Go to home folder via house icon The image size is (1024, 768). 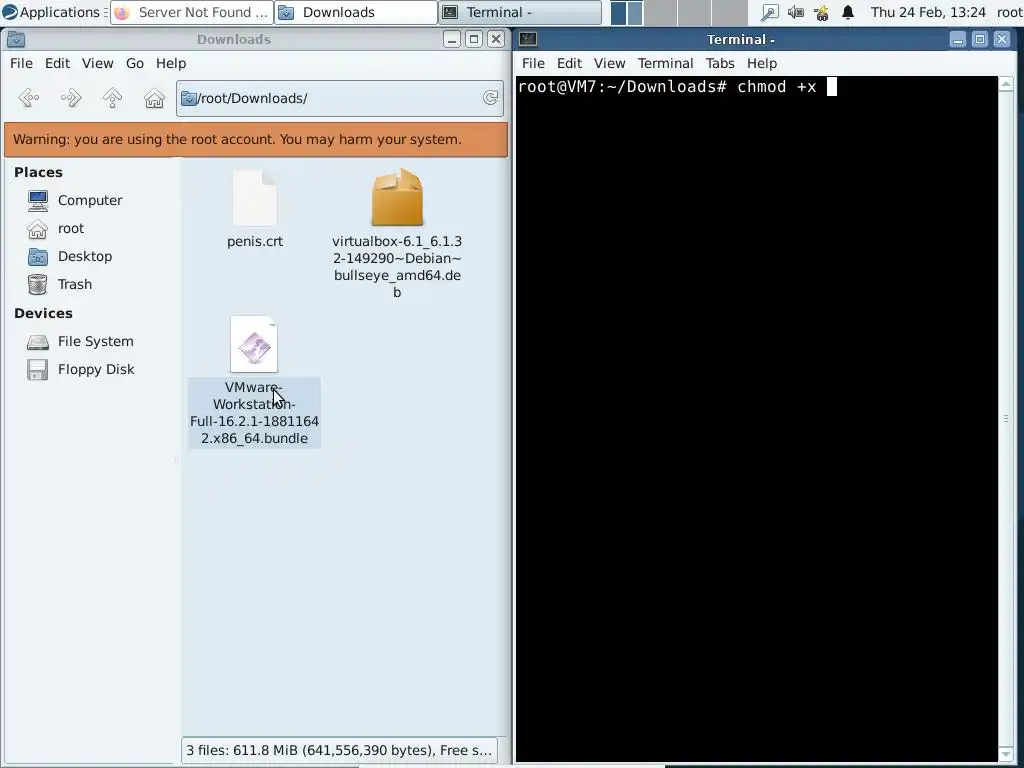(154, 98)
